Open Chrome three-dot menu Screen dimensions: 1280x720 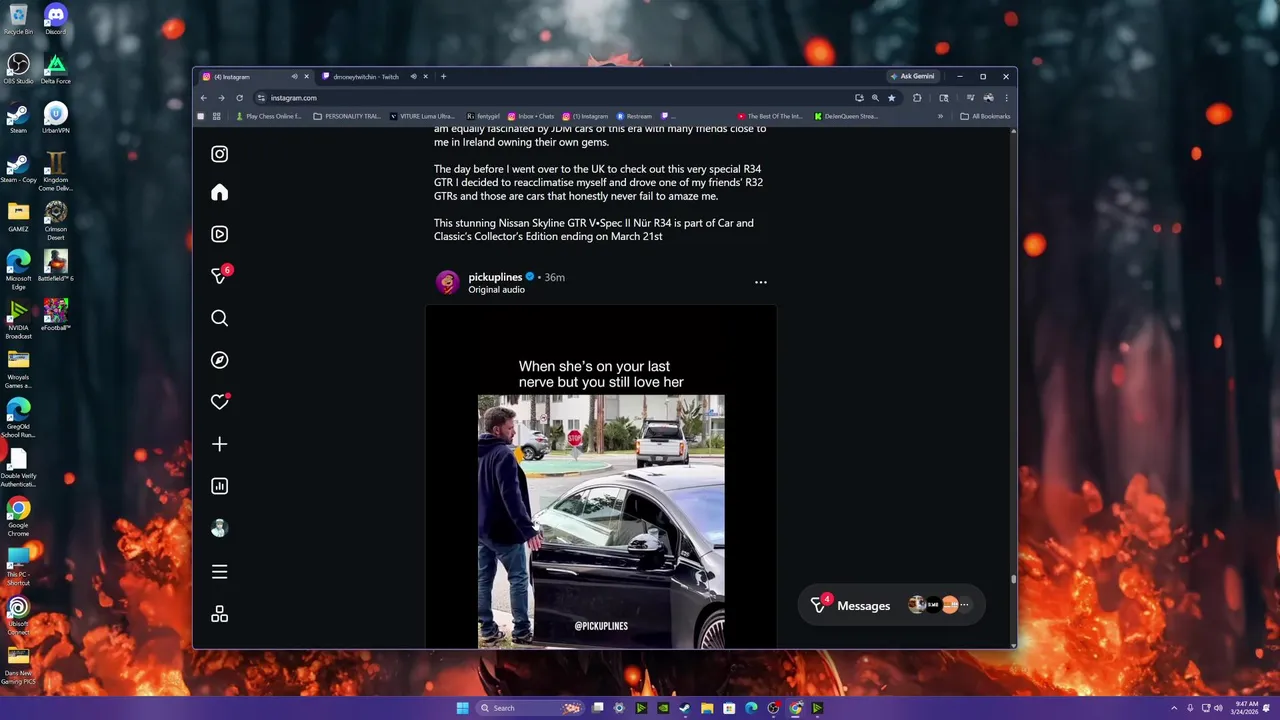point(1006,98)
